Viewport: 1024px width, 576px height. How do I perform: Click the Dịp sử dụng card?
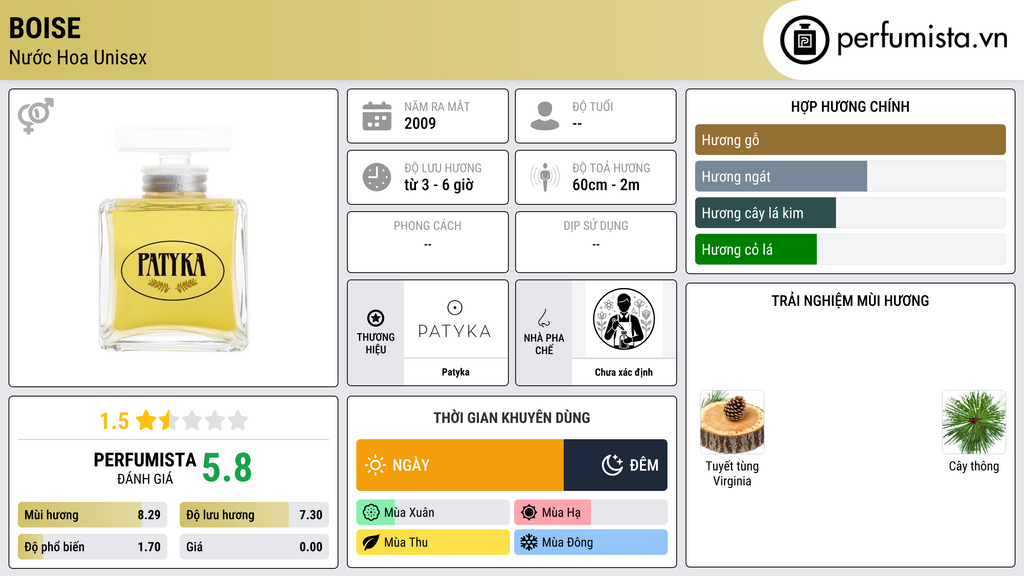click(596, 242)
